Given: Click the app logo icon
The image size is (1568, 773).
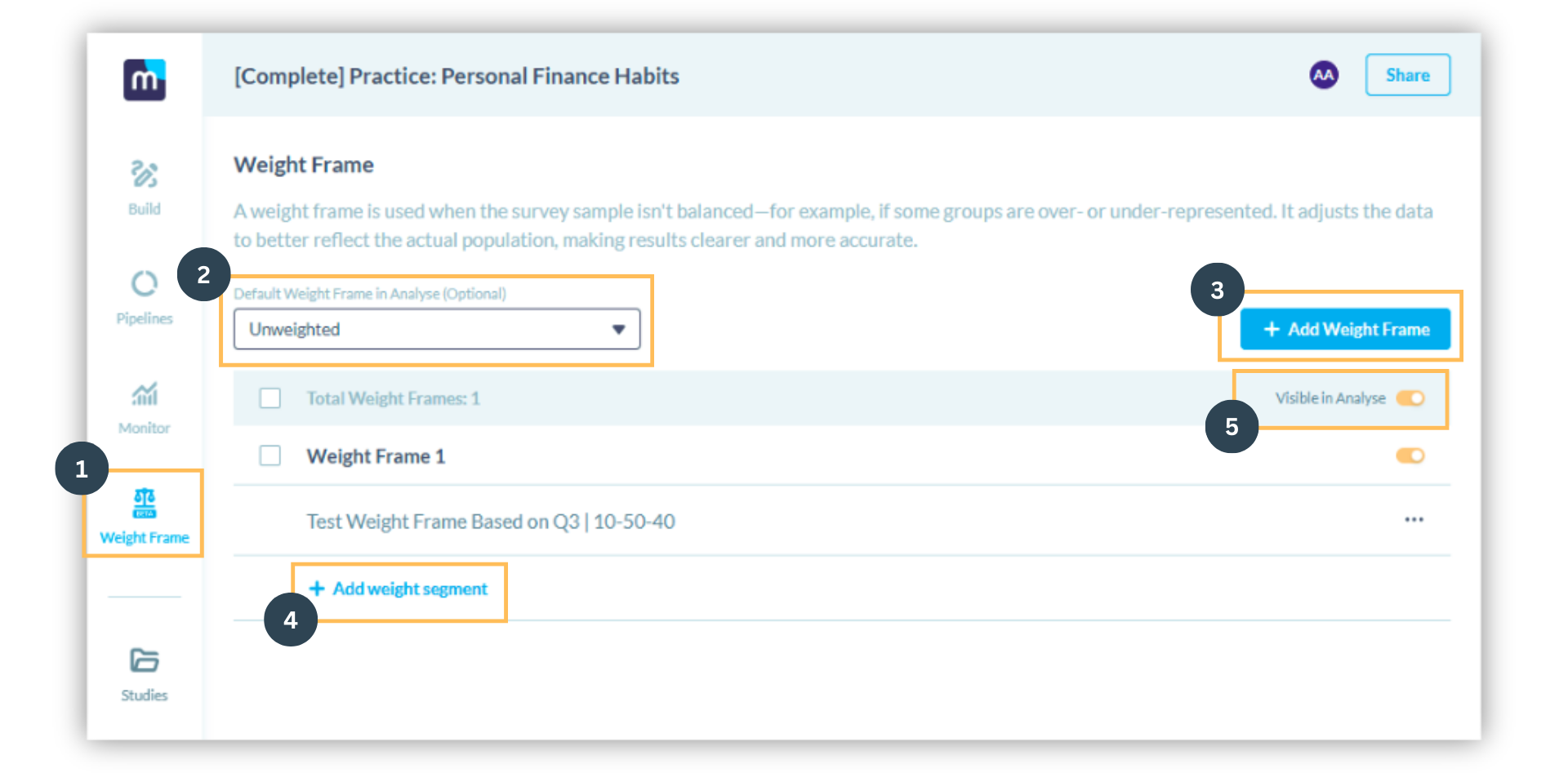Looking at the screenshot, I should click(145, 80).
